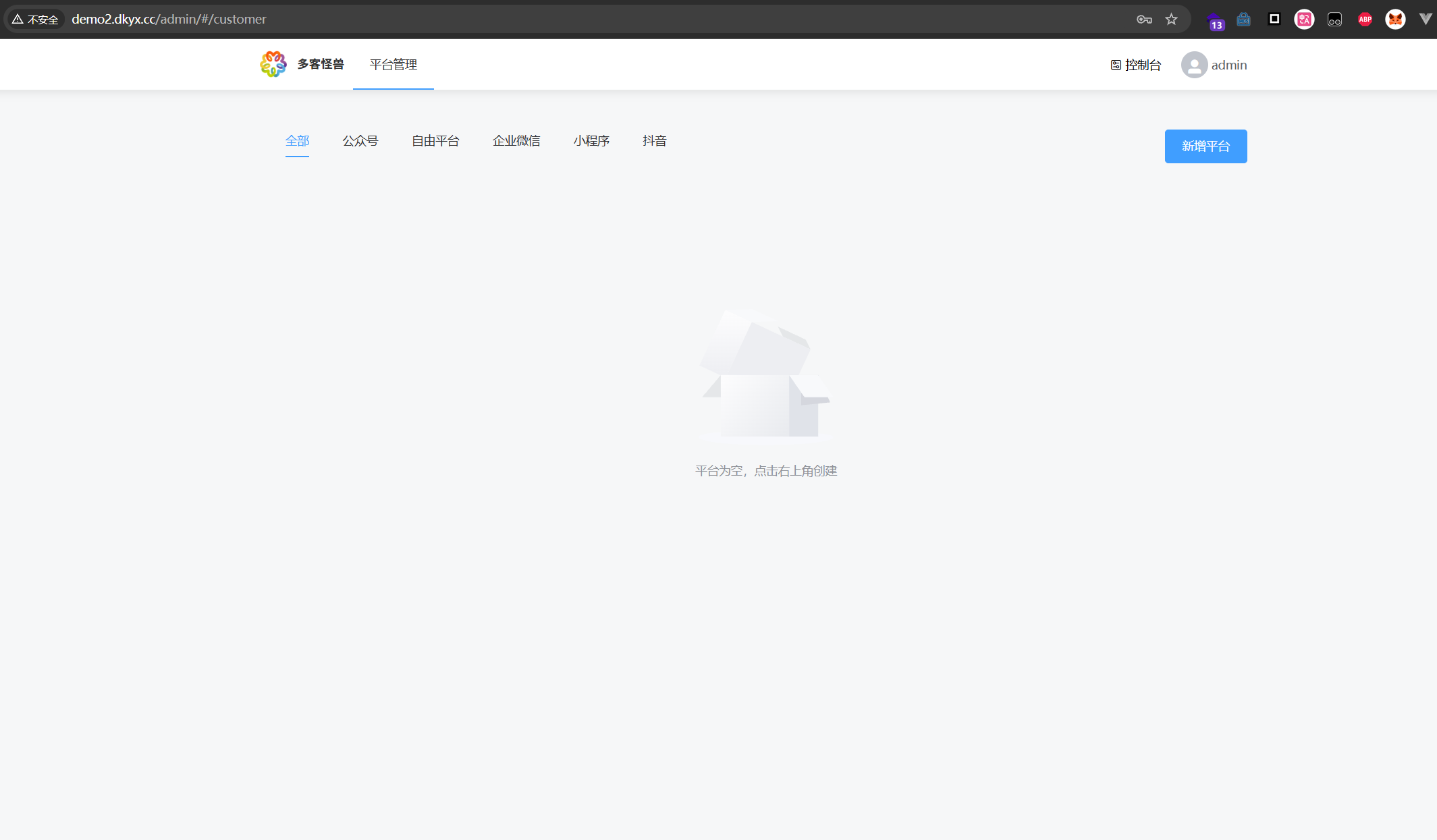The width and height of the screenshot is (1437, 840).
Task: Click the Adblock Plus ABP icon
Action: [x=1365, y=20]
